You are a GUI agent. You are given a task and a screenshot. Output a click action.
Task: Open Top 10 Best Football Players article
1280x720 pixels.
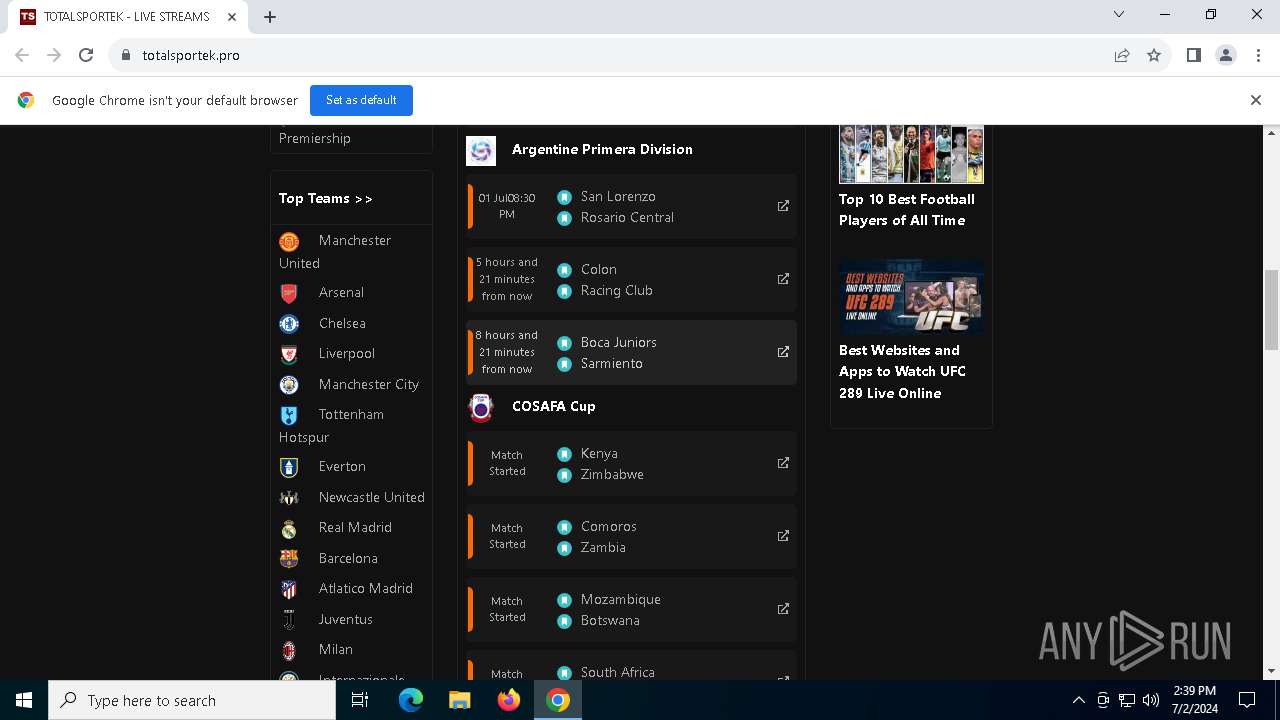(907, 210)
